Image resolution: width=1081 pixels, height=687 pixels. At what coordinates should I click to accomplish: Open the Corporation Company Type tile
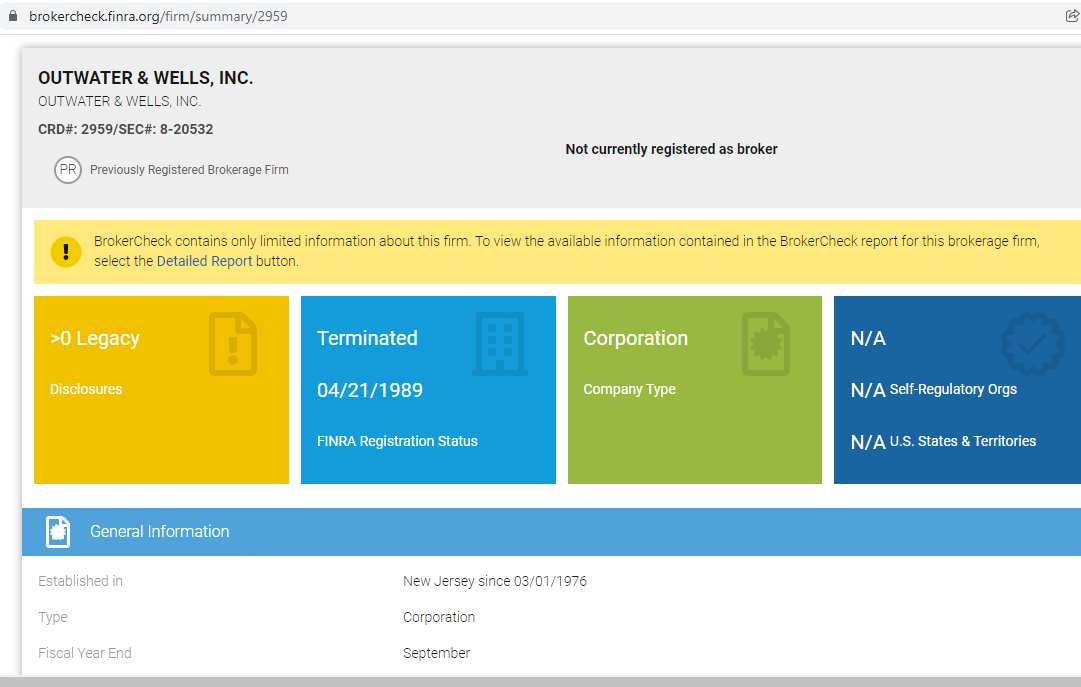(694, 390)
